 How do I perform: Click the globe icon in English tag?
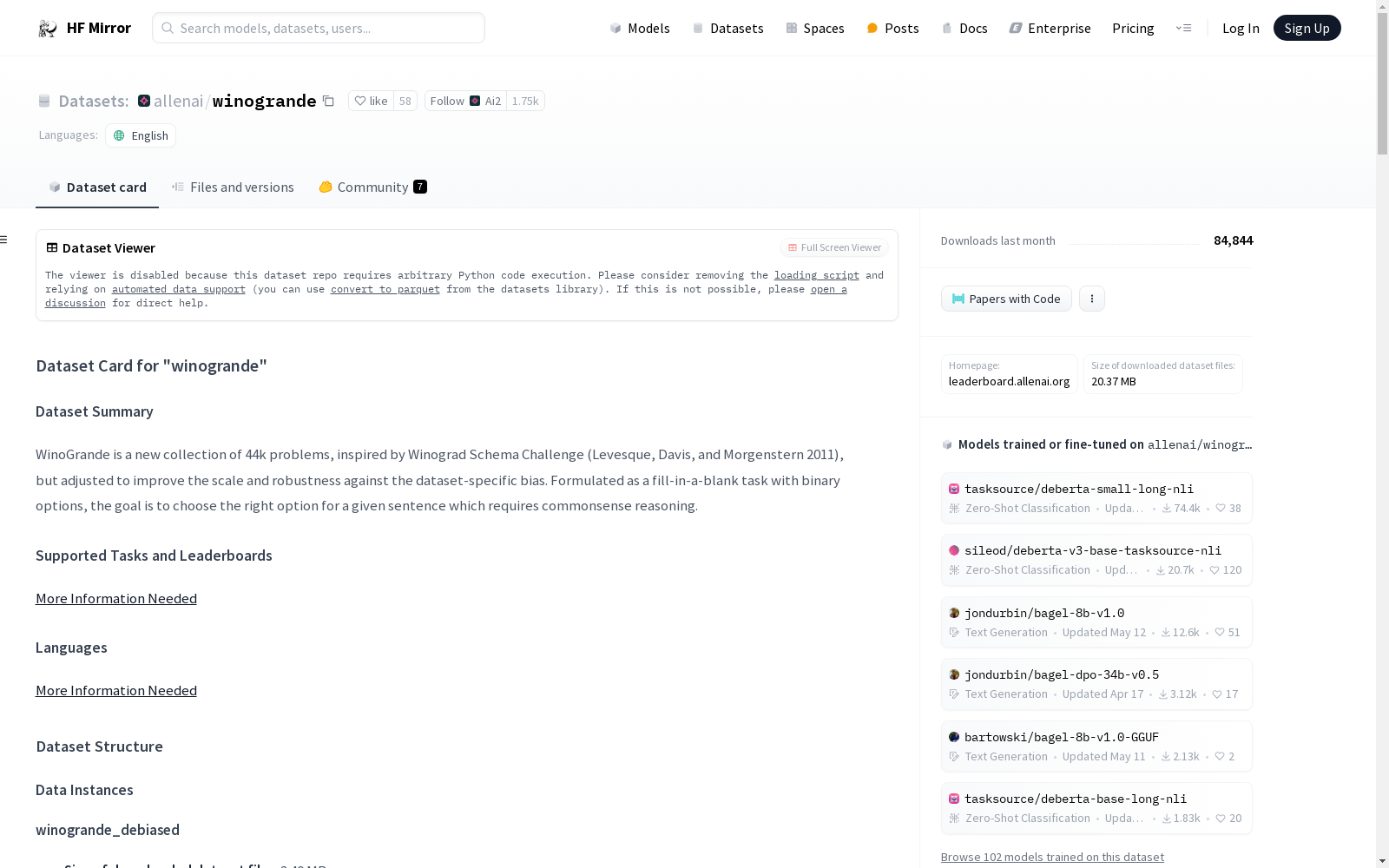tap(120, 135)
